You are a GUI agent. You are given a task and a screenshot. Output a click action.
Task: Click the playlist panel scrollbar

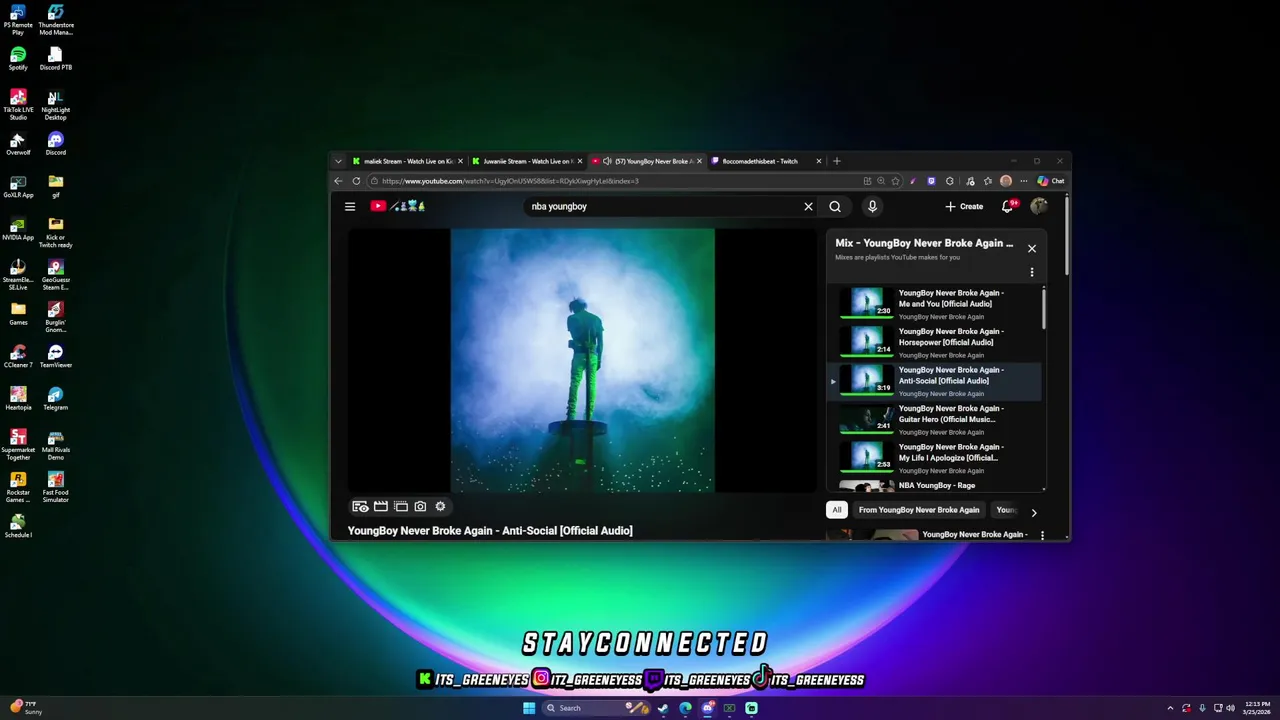pos(1044,308)
